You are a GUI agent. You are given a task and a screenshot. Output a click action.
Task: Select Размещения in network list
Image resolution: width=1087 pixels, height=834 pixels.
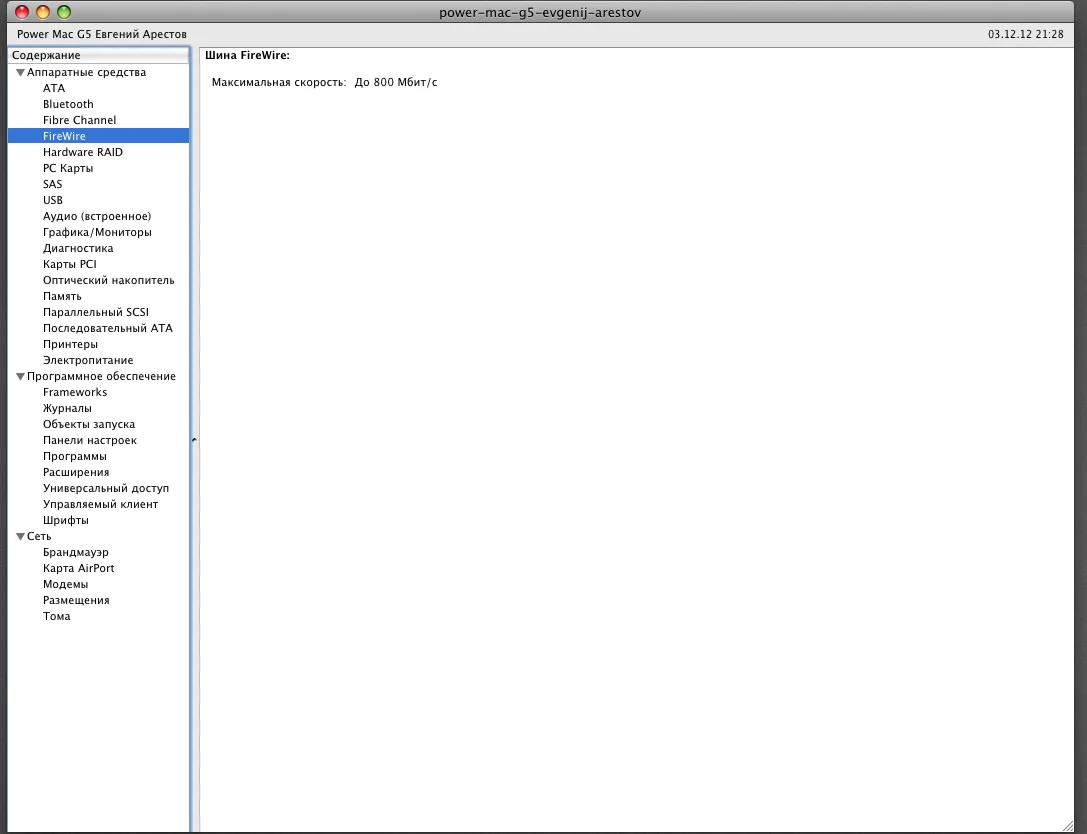tap(76, 600)
